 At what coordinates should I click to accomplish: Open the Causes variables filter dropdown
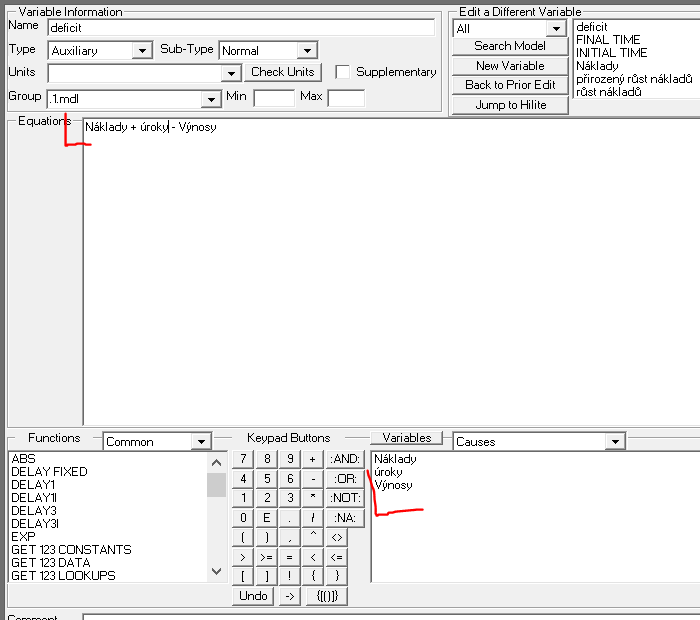click(x=613, y=441)
